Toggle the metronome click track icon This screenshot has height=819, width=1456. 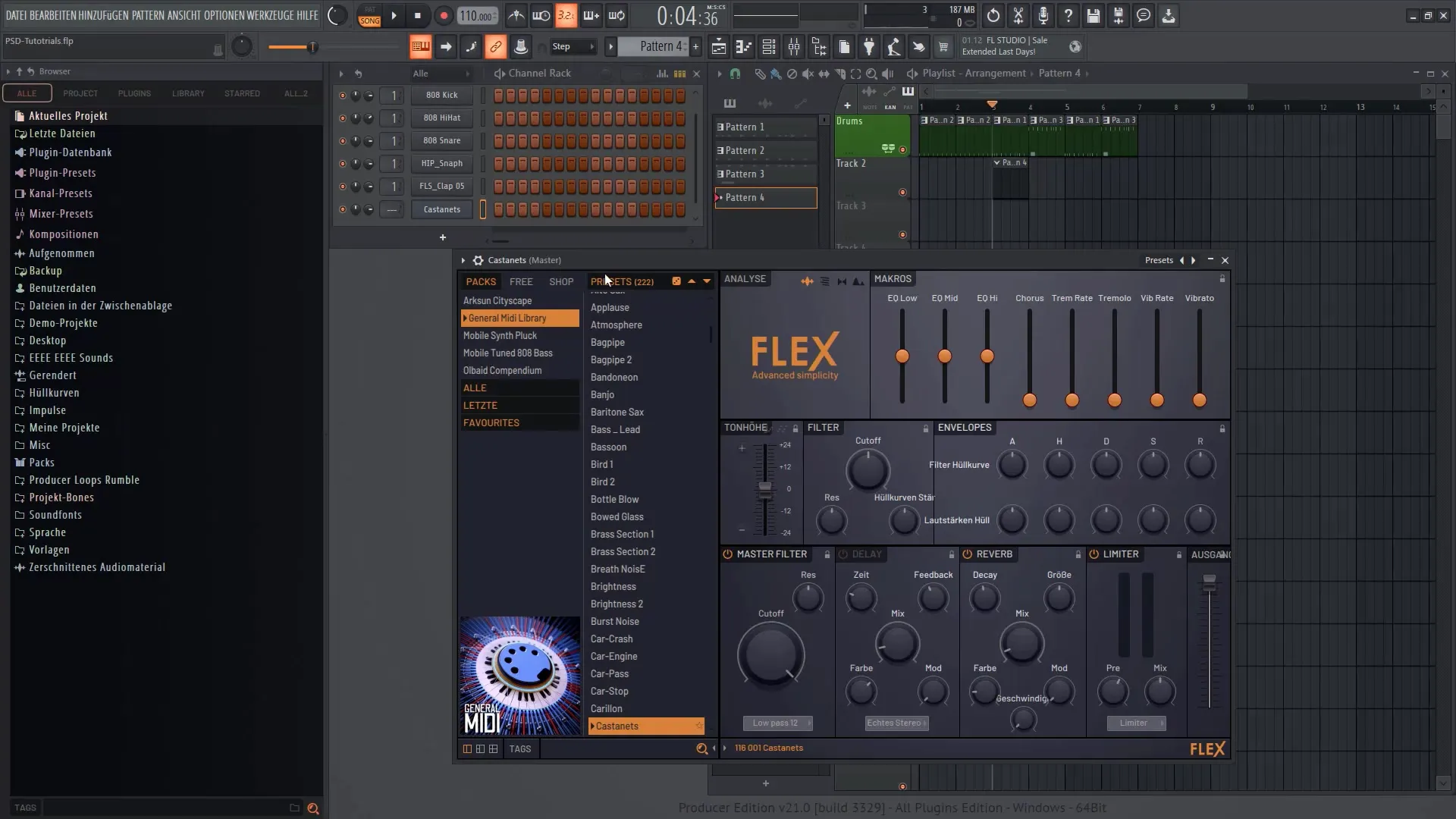[x=517, y=15]
